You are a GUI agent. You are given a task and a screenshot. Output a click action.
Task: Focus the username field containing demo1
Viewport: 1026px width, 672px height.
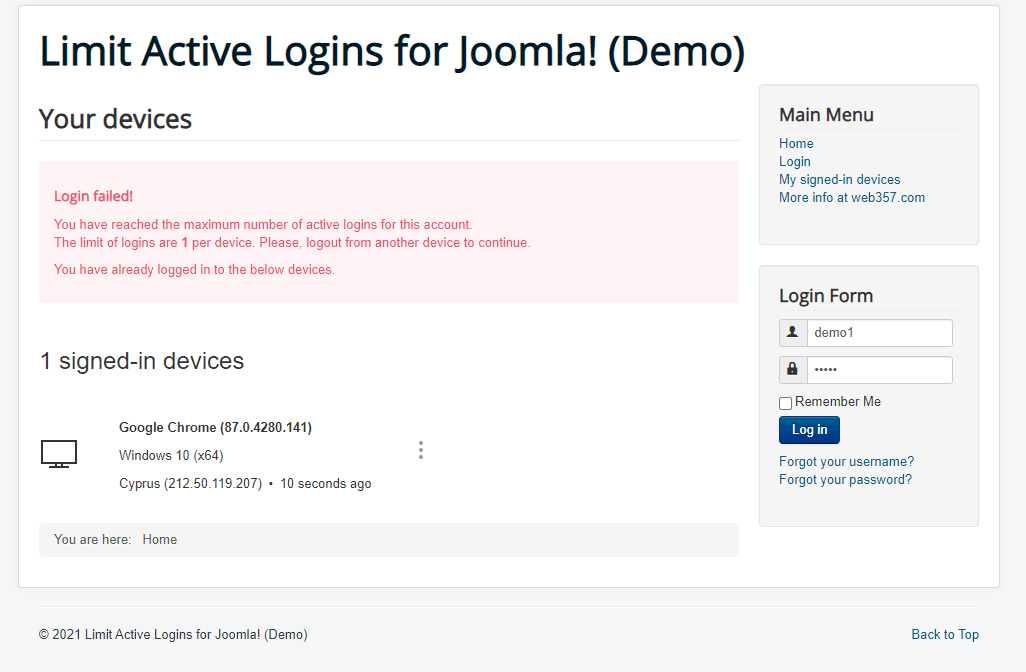[x=879, y=332]
